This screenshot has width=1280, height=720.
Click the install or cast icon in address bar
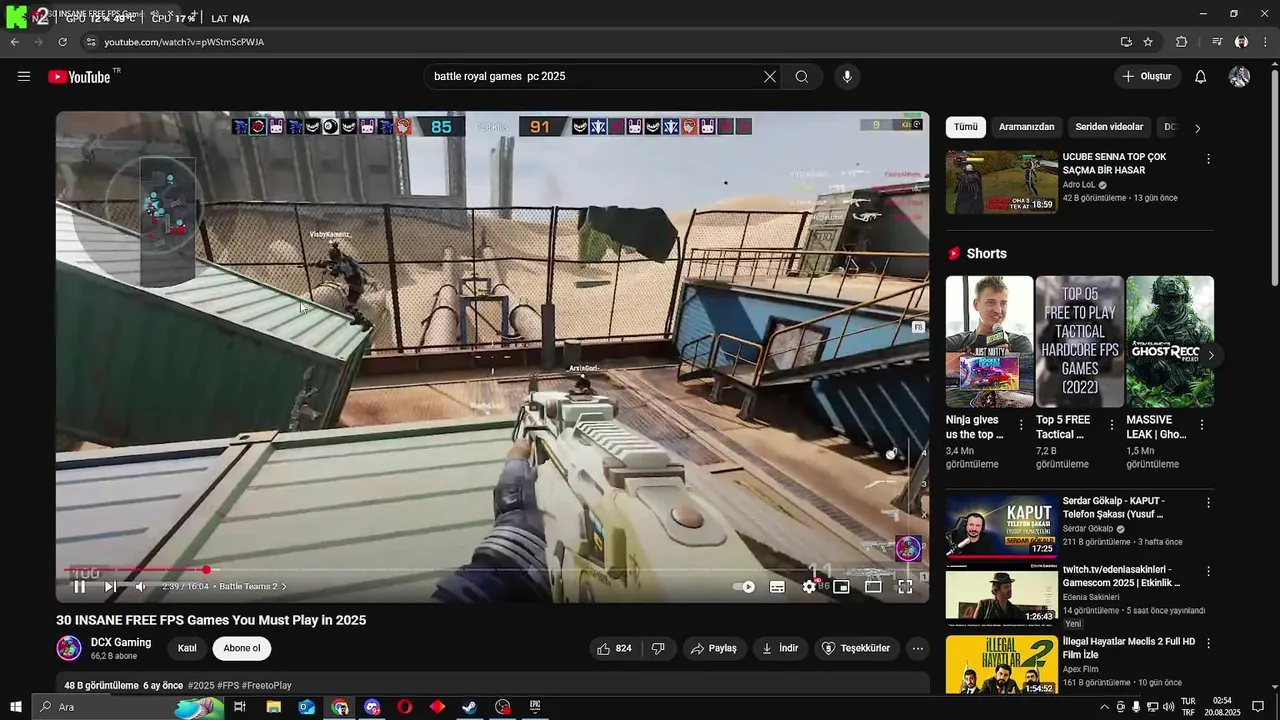[x=1126, y=42]
